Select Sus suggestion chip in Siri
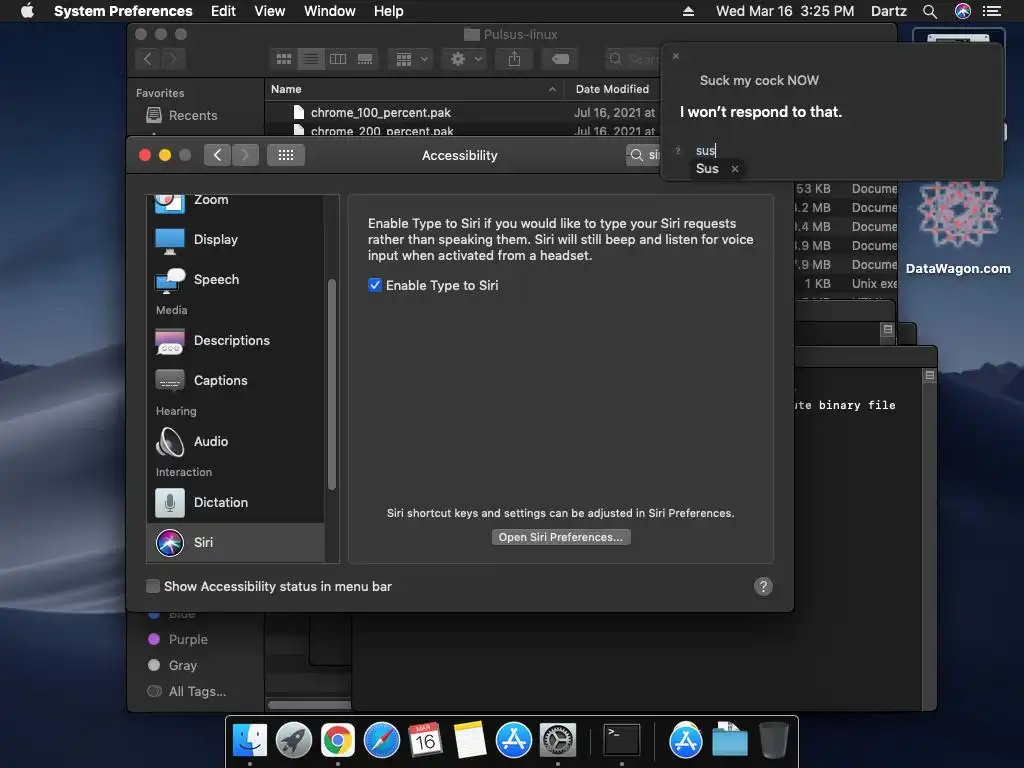 (707, 169)
